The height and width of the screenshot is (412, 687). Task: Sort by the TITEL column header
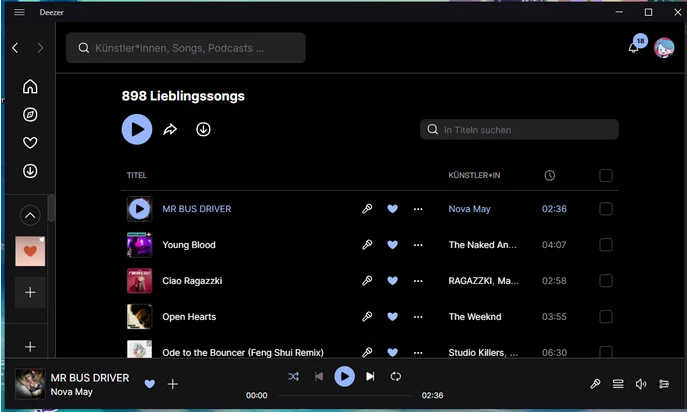137,175
